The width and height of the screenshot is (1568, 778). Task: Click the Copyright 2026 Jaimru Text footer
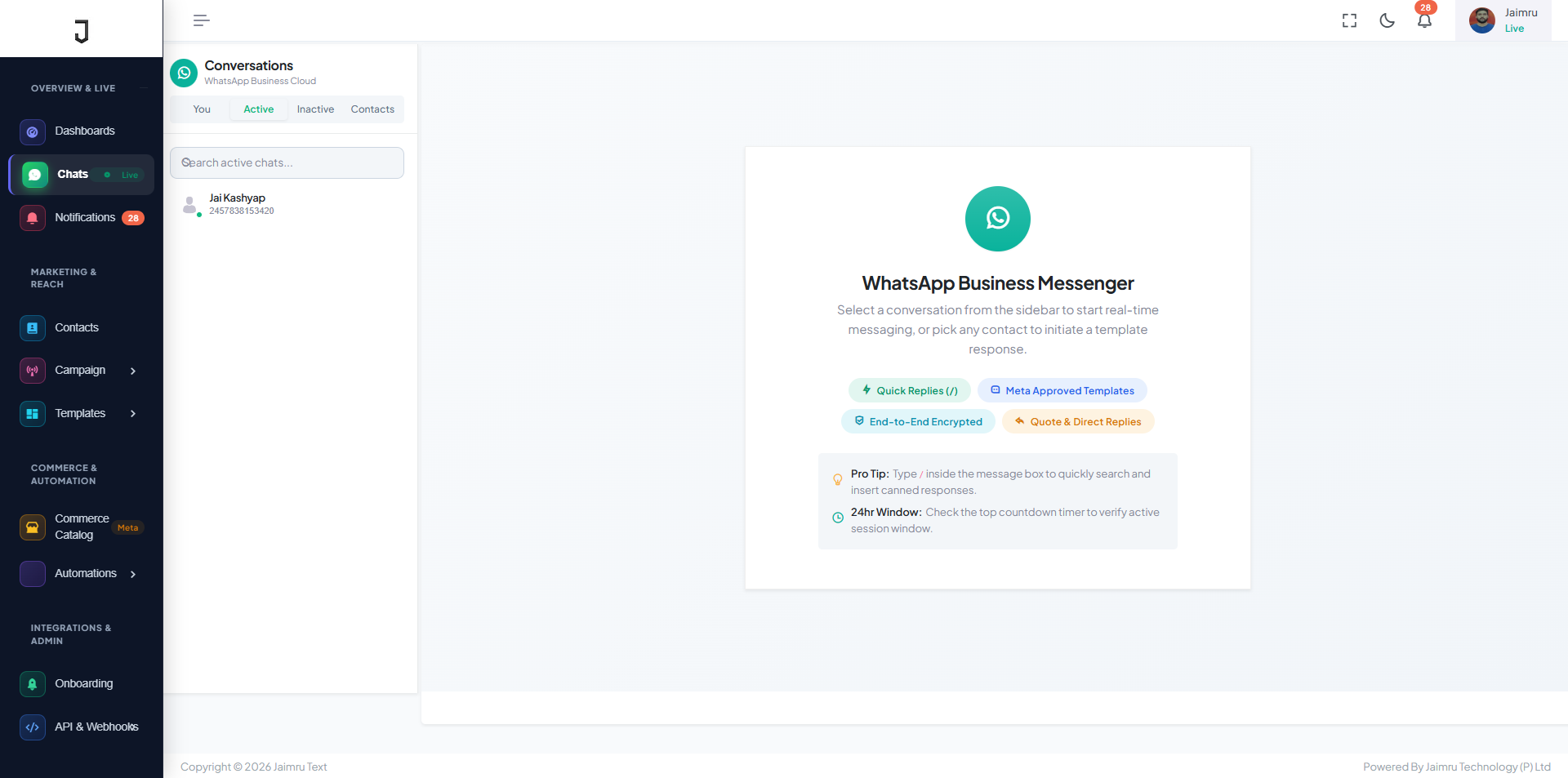click(253, 767)
